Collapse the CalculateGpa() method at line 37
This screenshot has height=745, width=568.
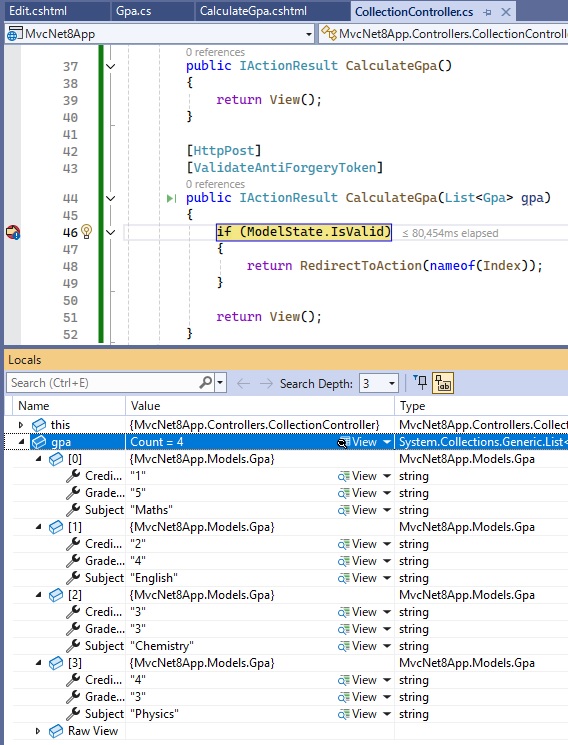coord(110,66)
